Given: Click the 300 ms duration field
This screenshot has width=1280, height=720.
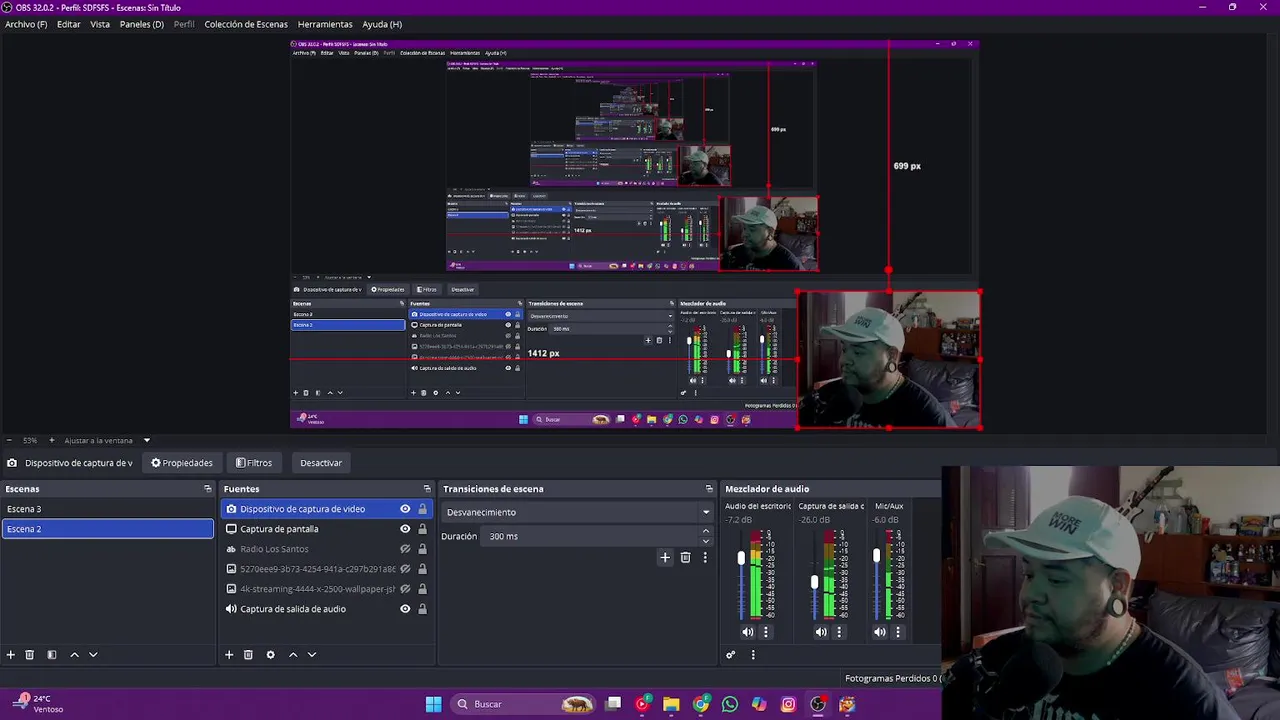Looking at the screenshot, I should (590, 536).
